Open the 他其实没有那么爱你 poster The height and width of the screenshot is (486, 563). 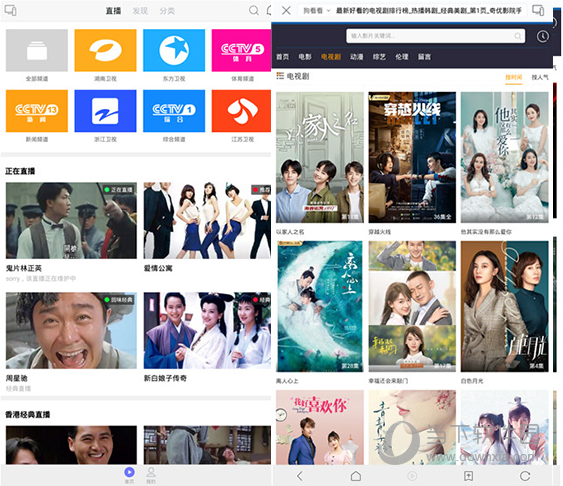tap(504, 157)
